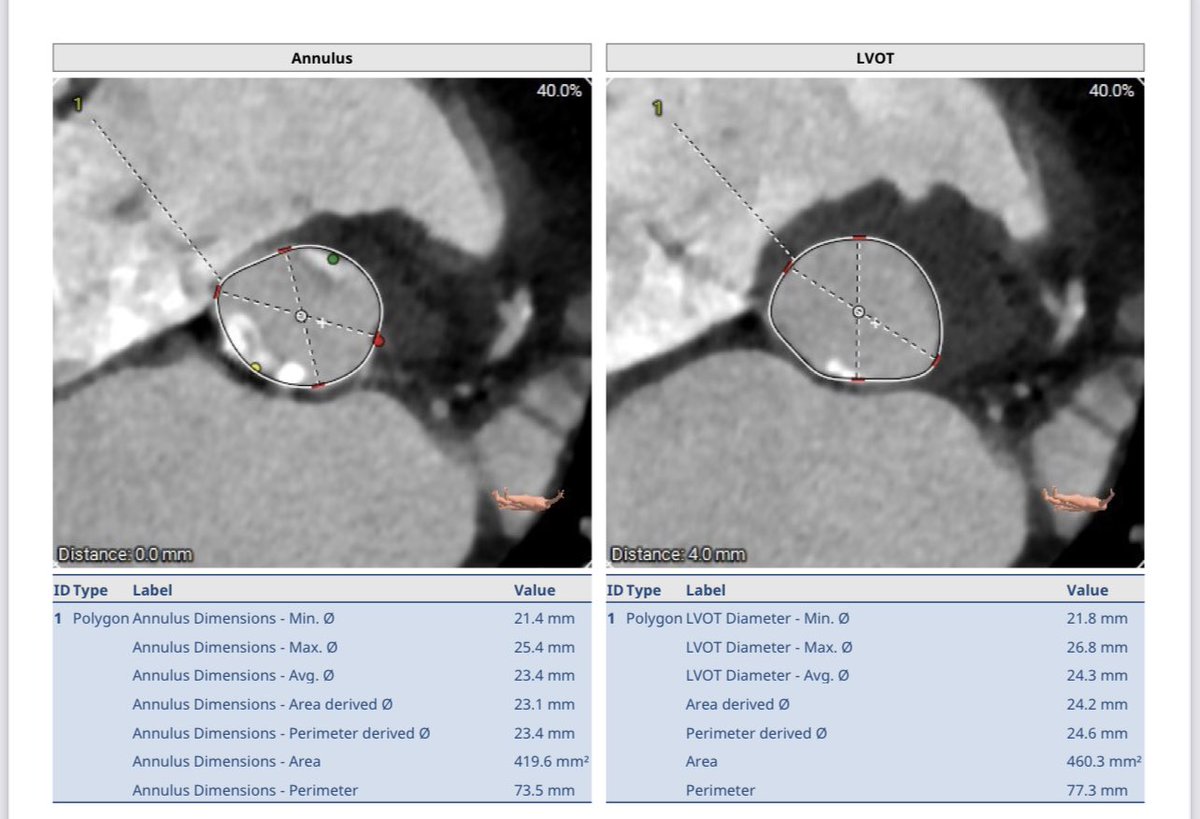Select the yellow marker on the annulus contour
Image resolution: width=1200 pixels, height=819 pixels.
click(255, 368)
